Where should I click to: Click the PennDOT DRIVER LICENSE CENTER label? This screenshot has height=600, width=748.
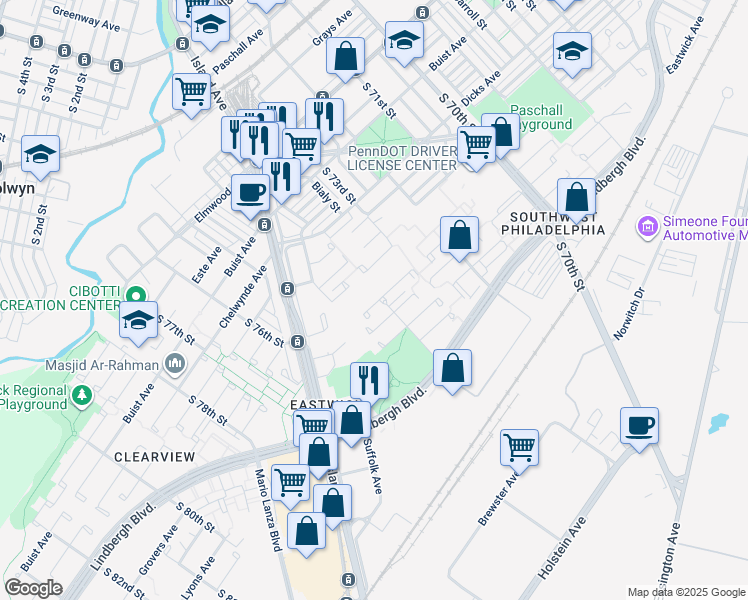[402, 158]
